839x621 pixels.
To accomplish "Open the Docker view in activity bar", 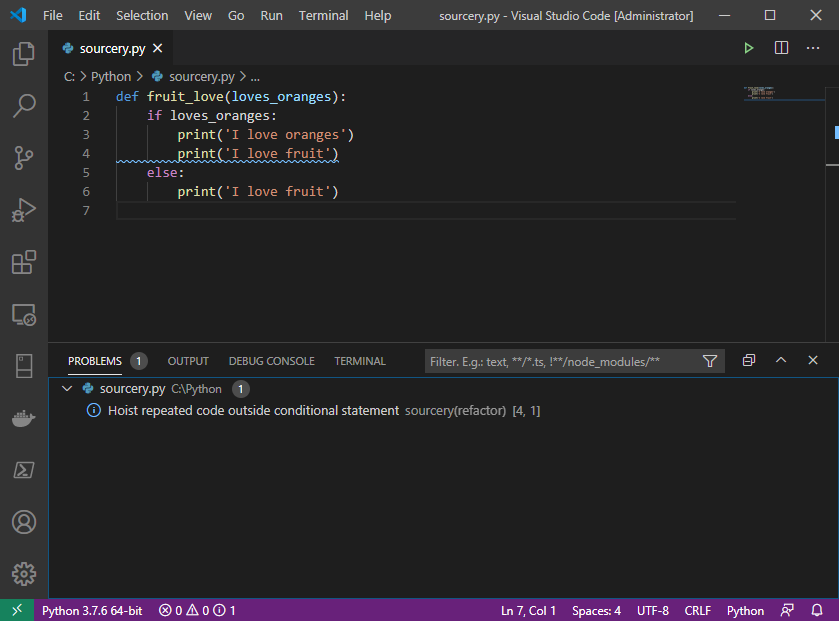I will 24,418.
